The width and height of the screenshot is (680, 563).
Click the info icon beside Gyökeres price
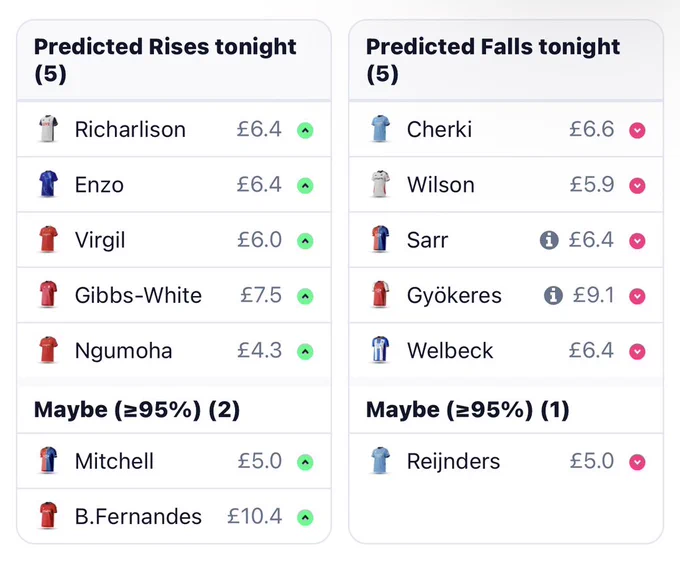(x=553, y=295)
